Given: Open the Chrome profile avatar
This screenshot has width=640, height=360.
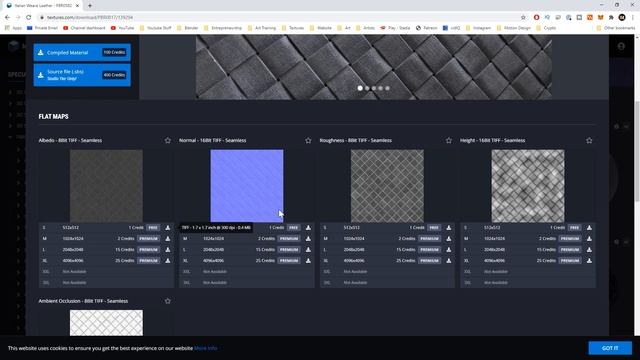Looking at the screenshot, I should click(x=622, y=18).
